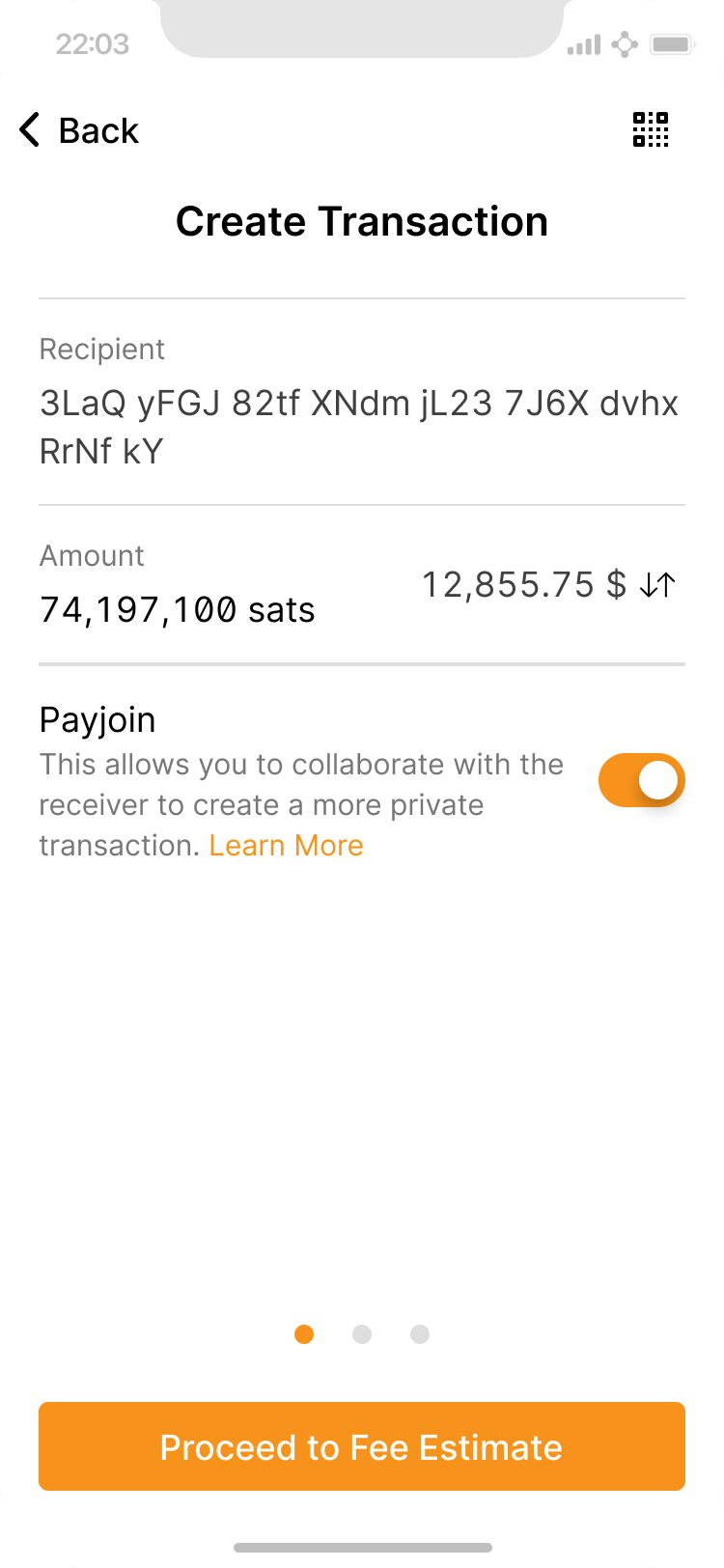Go to the second page dot
724x1568 pixels.
pyautogui.click(x=362, y=1334)
